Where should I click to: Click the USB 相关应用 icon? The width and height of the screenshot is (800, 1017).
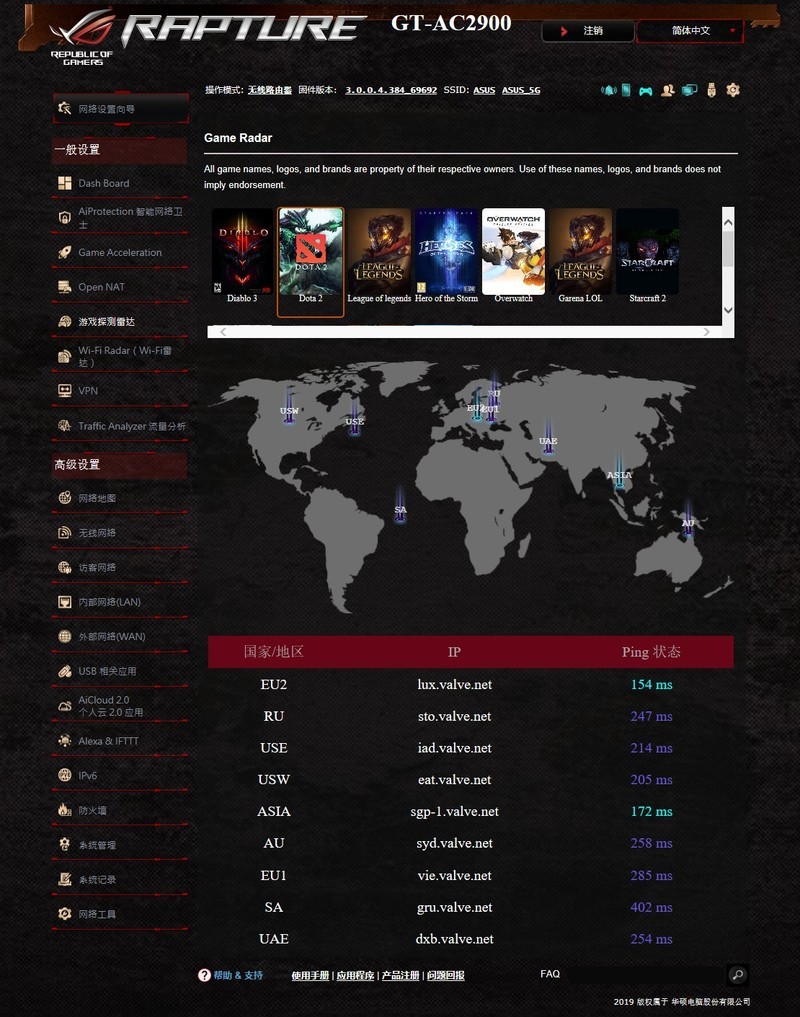click(x=65, y=671)
